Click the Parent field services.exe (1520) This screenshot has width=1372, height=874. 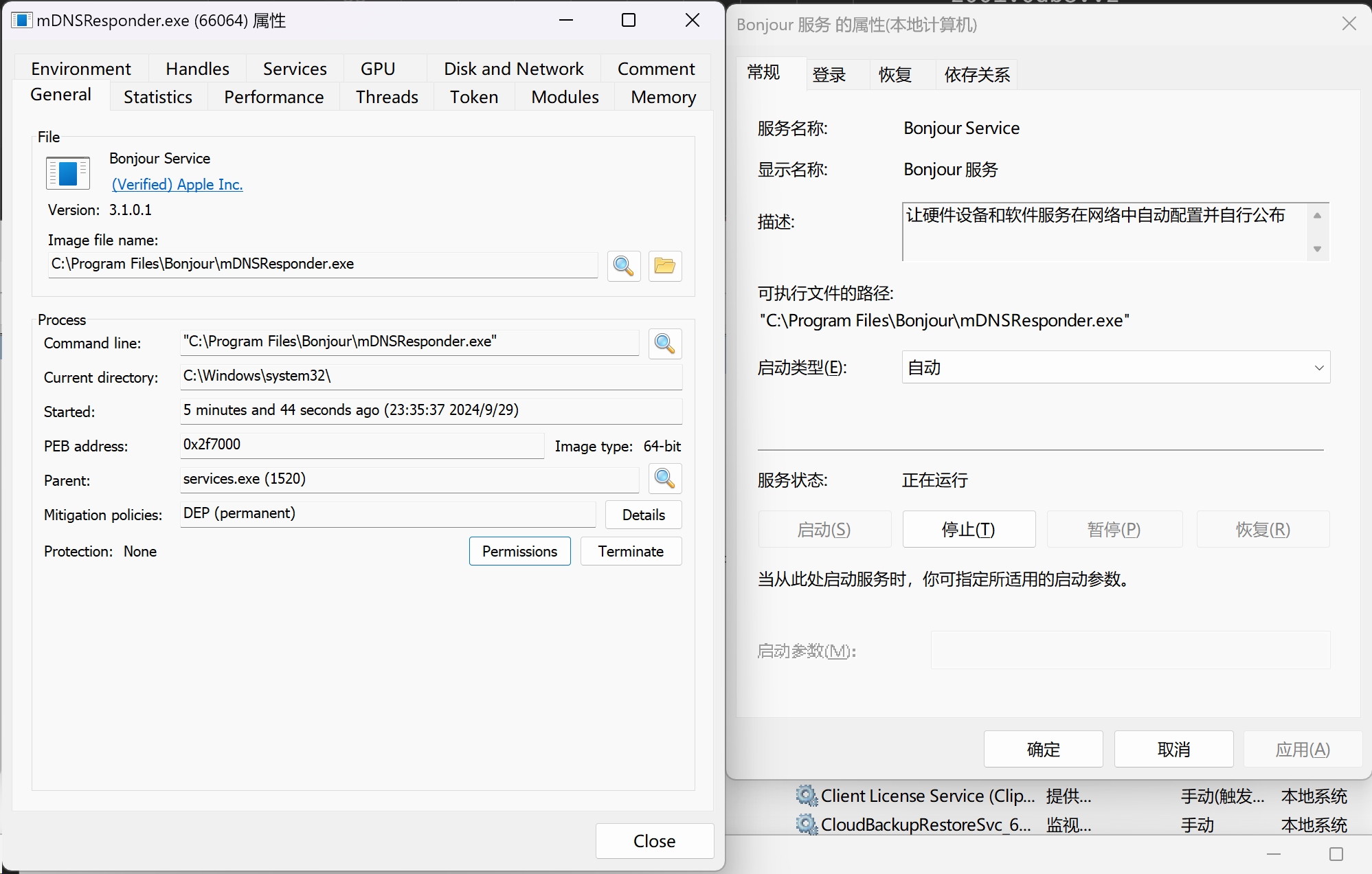pyautogui.click(x=409, y=480)
